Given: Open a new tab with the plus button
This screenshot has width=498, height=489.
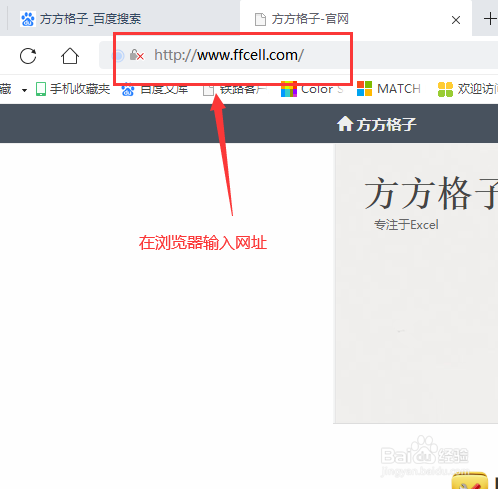Looking at the screenshot, I should pos(490,19).
